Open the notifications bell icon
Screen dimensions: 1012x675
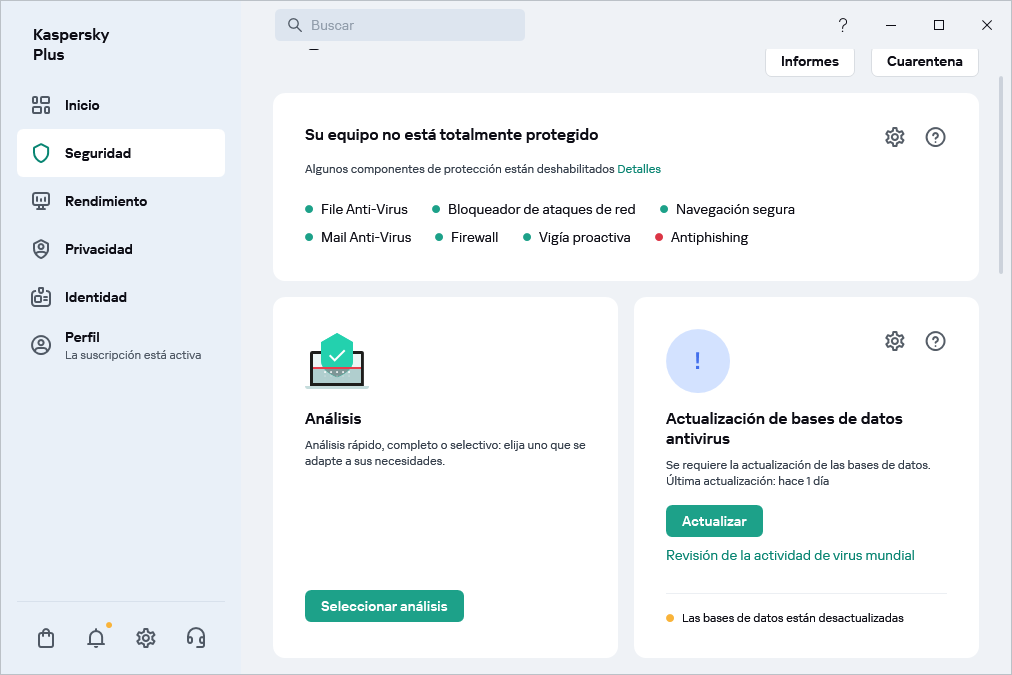[96, 638]
